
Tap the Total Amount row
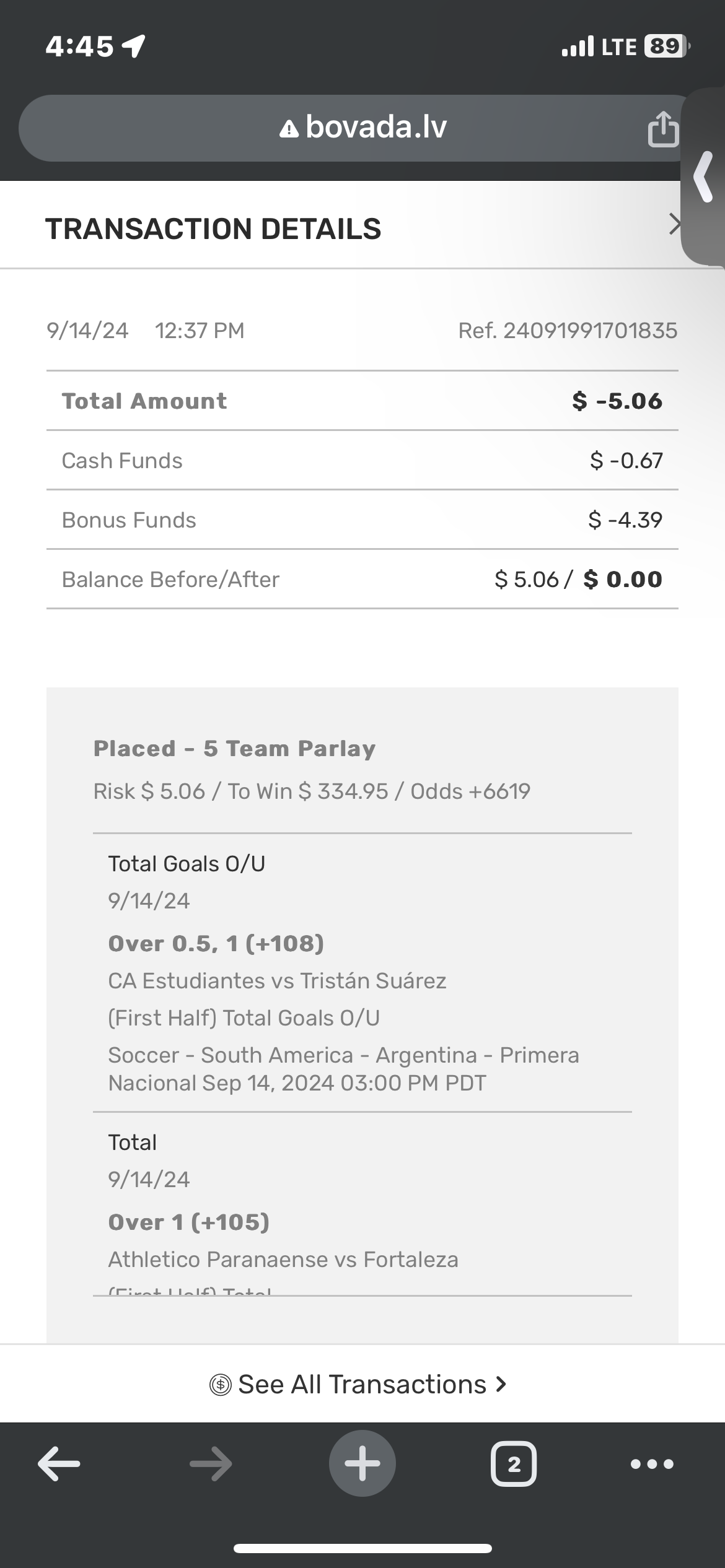(x=362, y=401)
